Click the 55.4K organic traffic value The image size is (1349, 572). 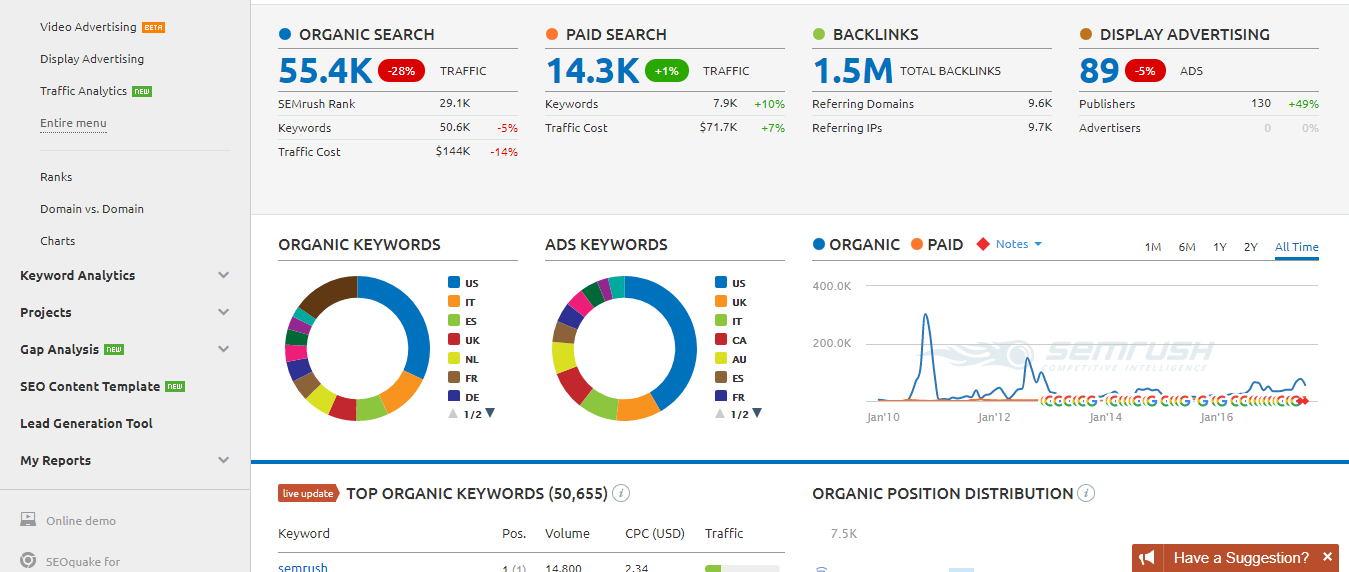click(x=325, y=71)
